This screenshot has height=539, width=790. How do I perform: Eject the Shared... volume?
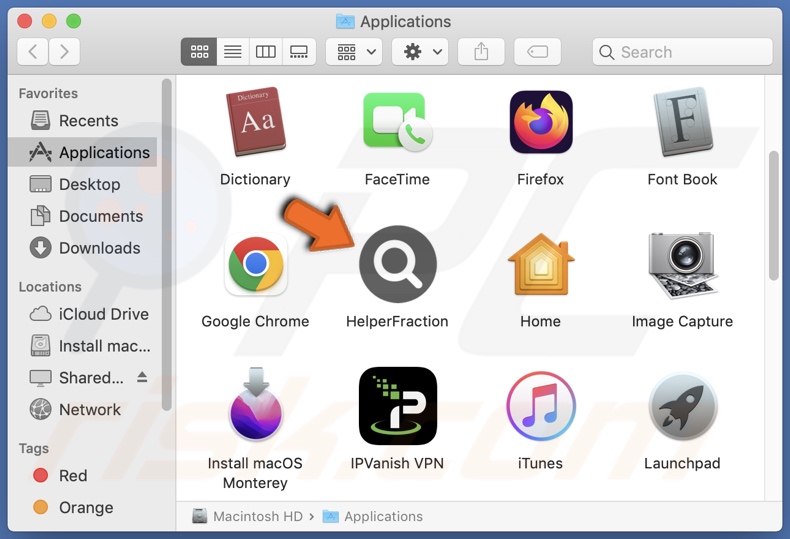(x=142, y=377)
